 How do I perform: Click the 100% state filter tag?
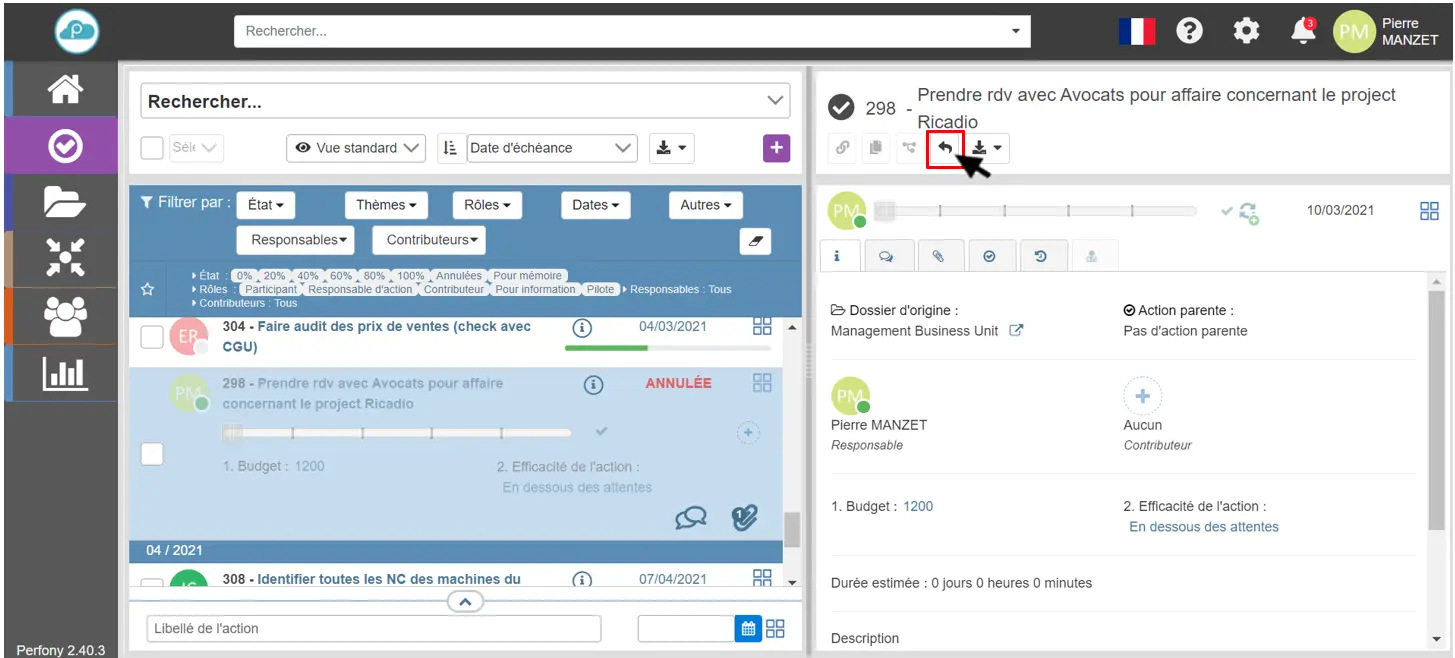(410, 276)
